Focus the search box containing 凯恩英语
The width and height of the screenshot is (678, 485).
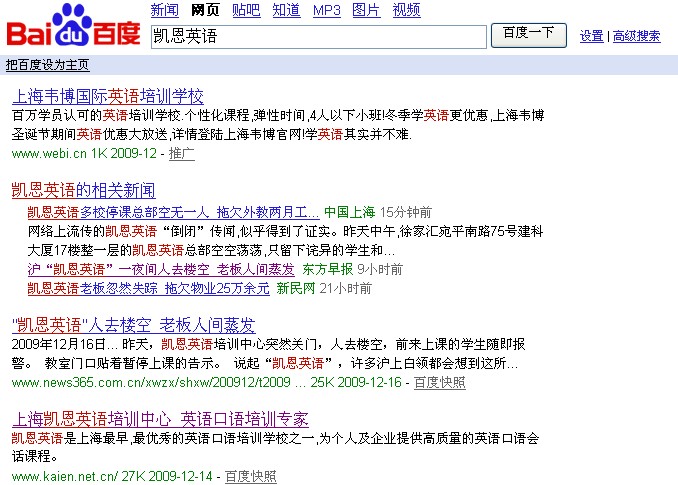click(x=319, y=36)
